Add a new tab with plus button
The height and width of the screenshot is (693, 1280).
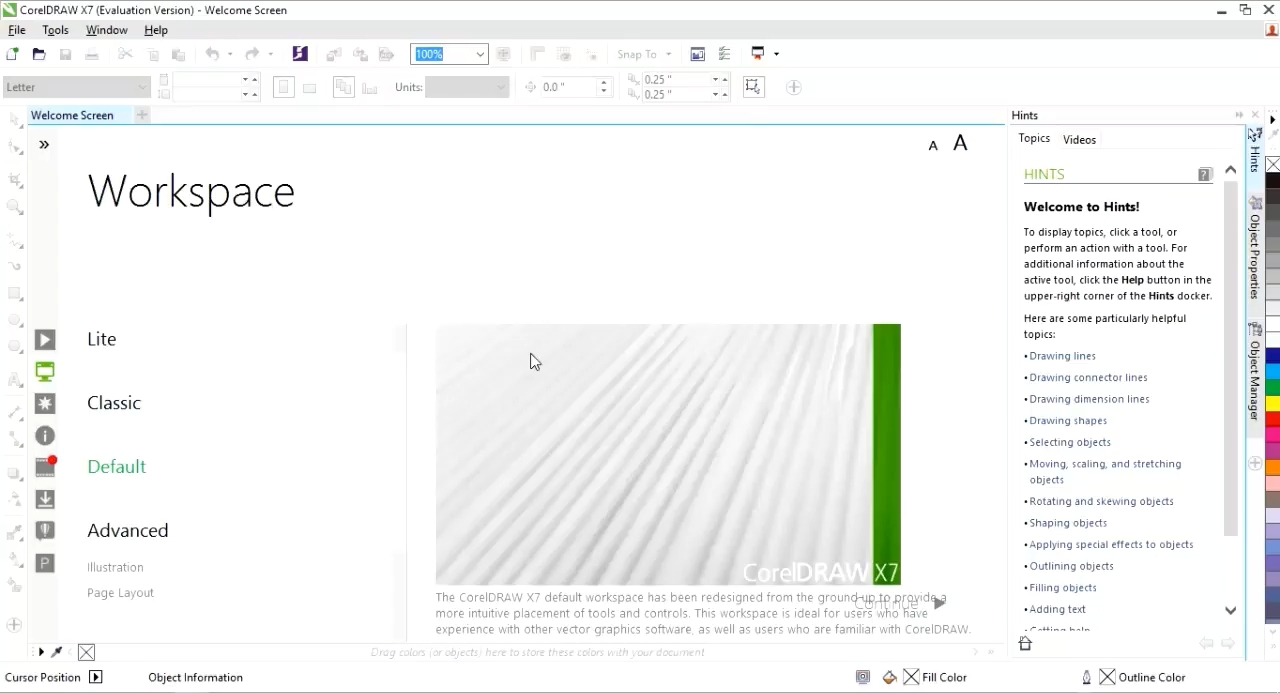point(142,115)
